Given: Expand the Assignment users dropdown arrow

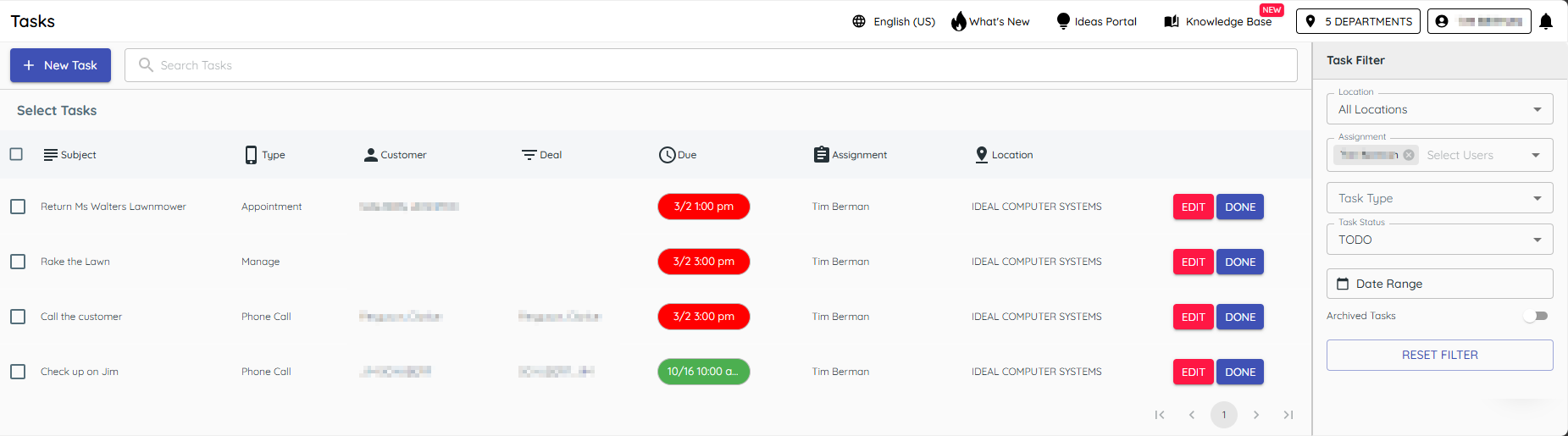Looking at the screenshot, I should coord(1536,155).
